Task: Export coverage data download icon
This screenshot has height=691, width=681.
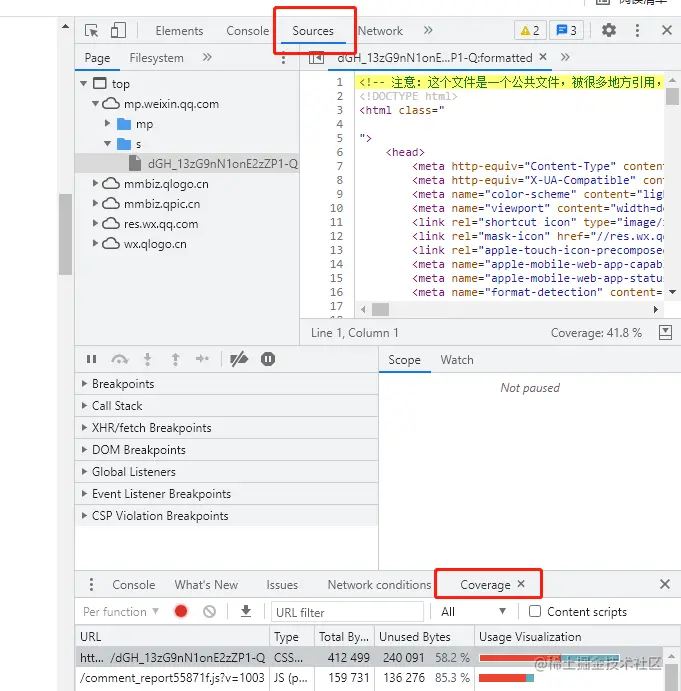Action: [246, 611]
